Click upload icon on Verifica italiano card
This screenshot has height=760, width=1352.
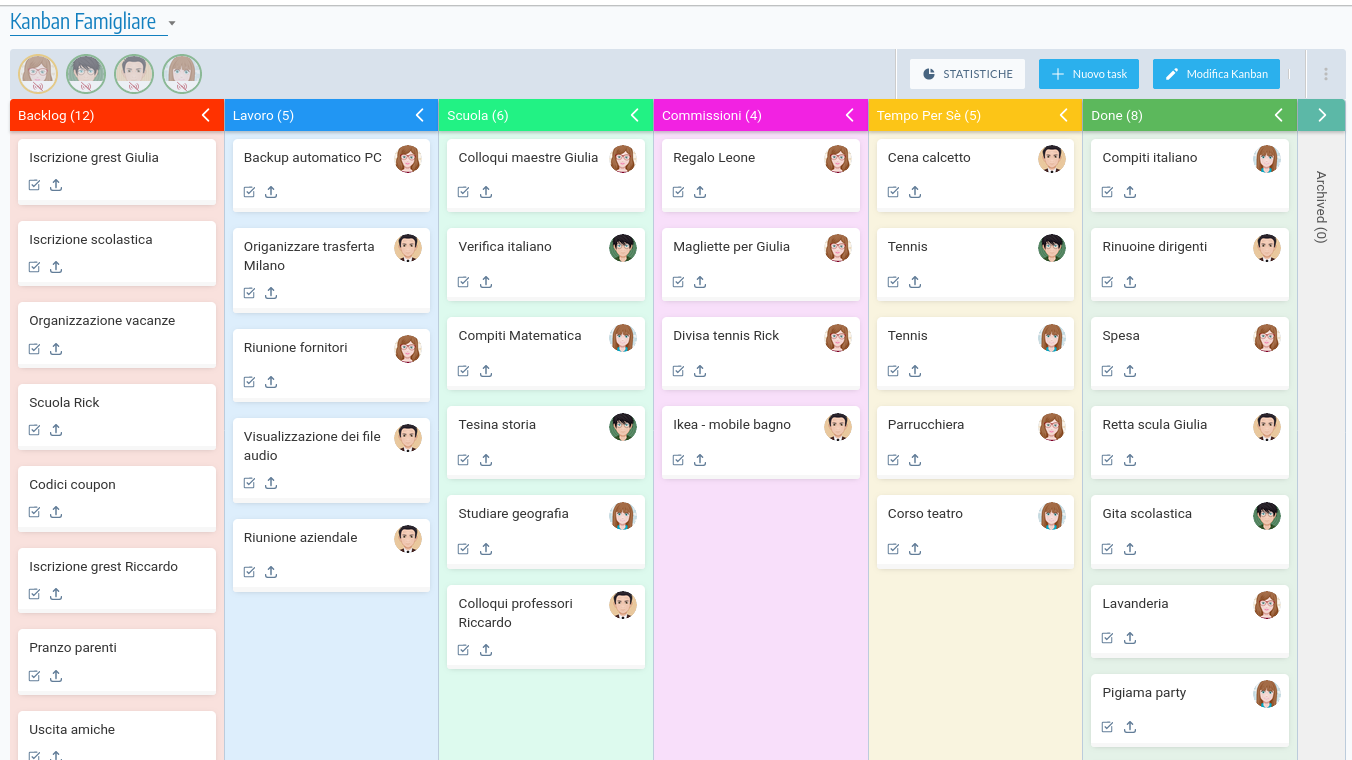point(486,282)
